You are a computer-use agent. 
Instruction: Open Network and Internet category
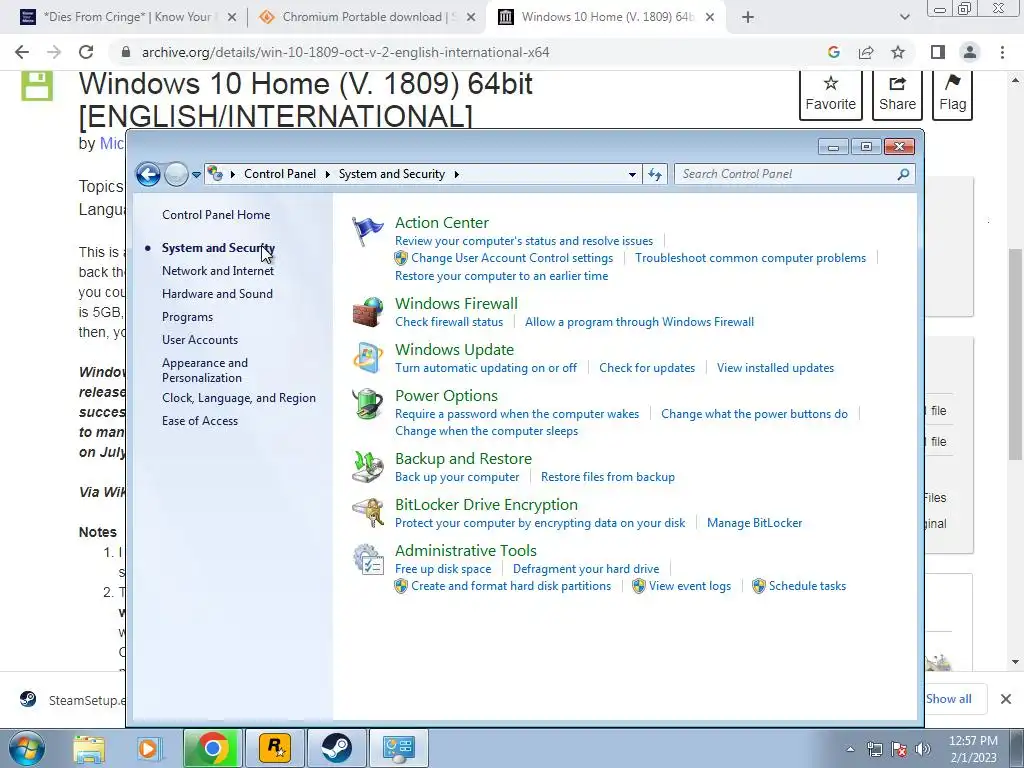[x=217, y=271]
